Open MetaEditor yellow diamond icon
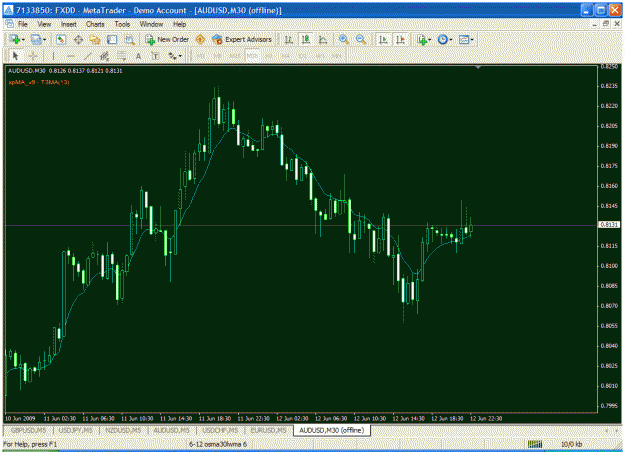This screenshot has width=625, height=452. pyautogui.click(x=200, y=39)
